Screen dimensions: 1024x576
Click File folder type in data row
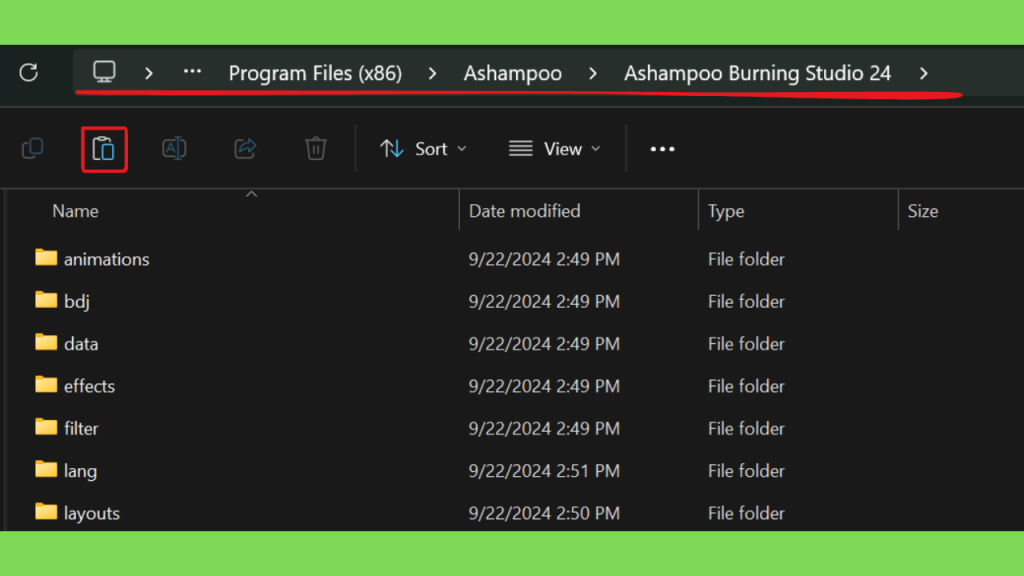tap(746, 344)
